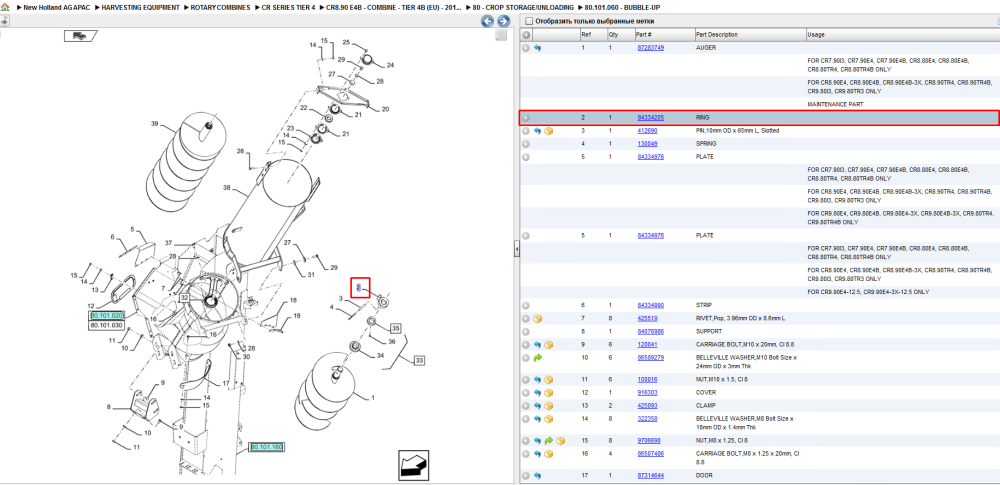Click blue arrow on COVER ref 12 row
Image resolution: width=1000 pixels, height=485 pixels.
[x=537, y=392]
